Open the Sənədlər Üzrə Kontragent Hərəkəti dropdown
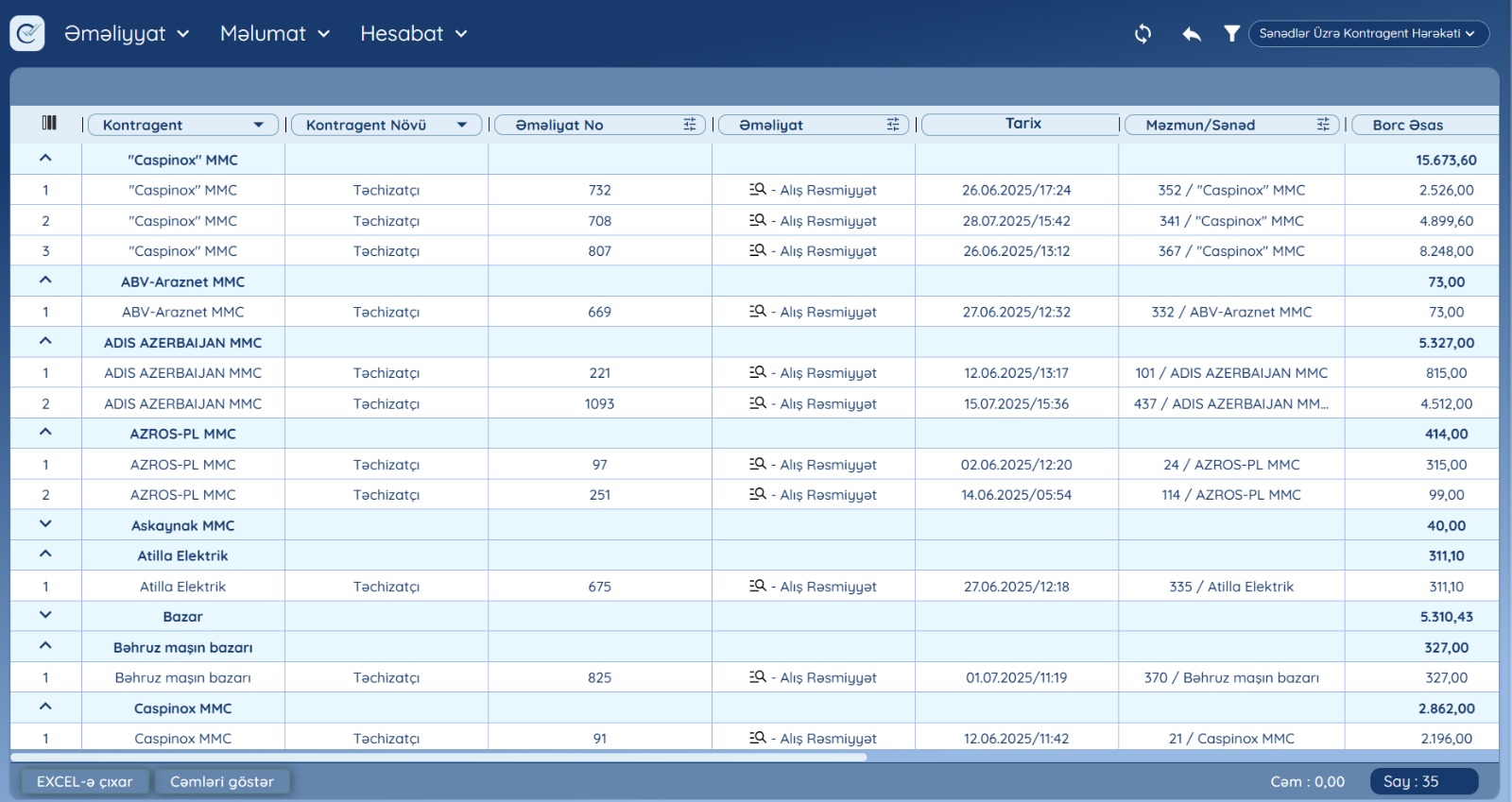The height and width of the screenshot is (802, 1512). click(1367, 34)
